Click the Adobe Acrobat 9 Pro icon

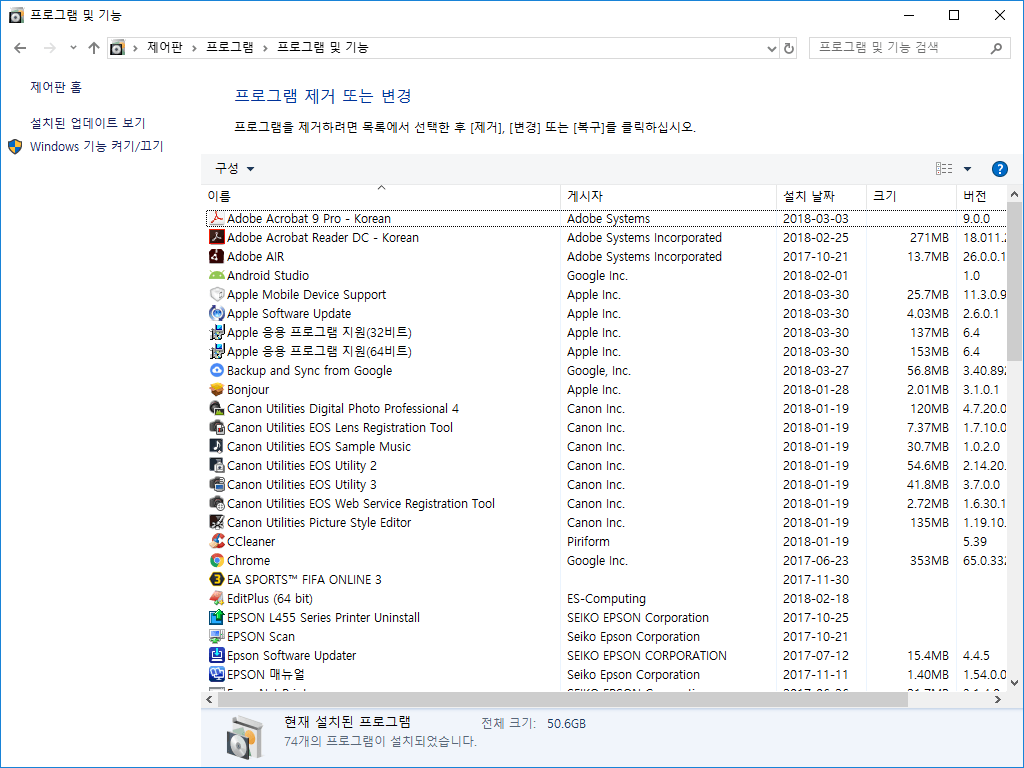pos(217,218)
